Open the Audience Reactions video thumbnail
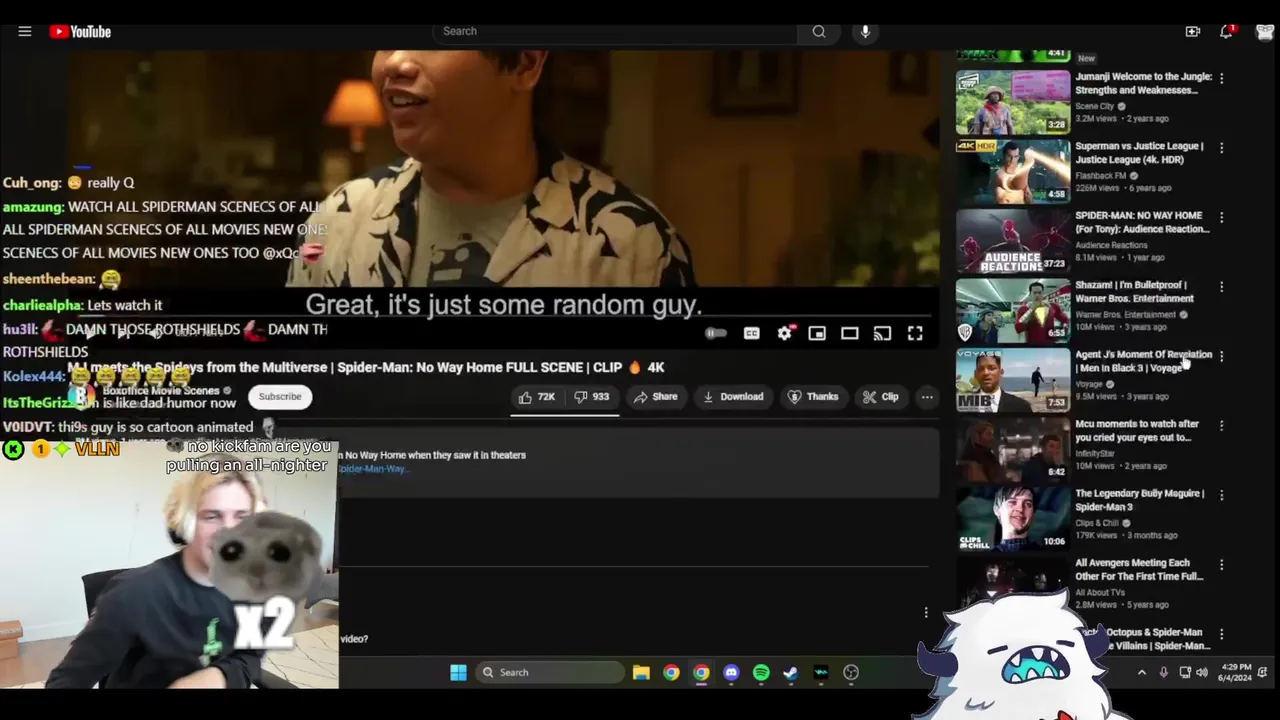Screen dimensions: 1280x720 click(1013, 242)
